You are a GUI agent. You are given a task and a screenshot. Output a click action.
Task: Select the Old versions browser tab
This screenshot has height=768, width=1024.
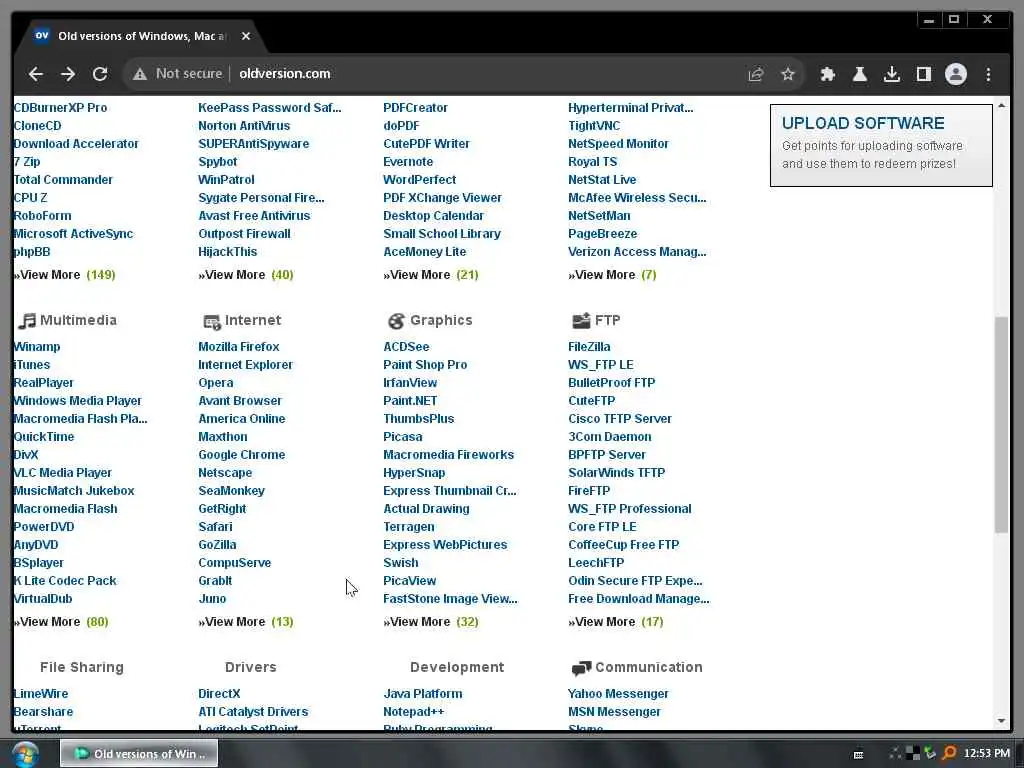pos(140,36)
